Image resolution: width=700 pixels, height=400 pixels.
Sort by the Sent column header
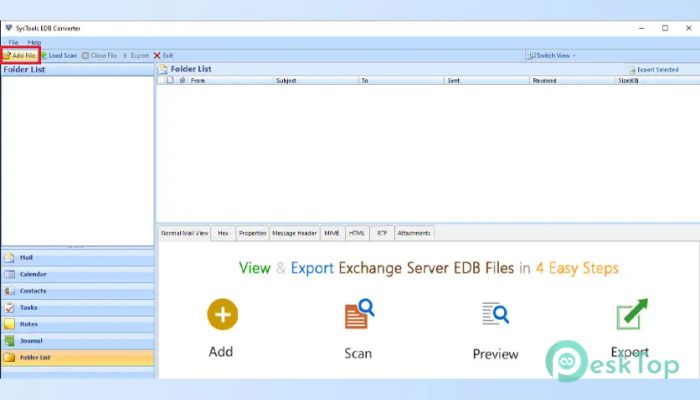point(487,80)
